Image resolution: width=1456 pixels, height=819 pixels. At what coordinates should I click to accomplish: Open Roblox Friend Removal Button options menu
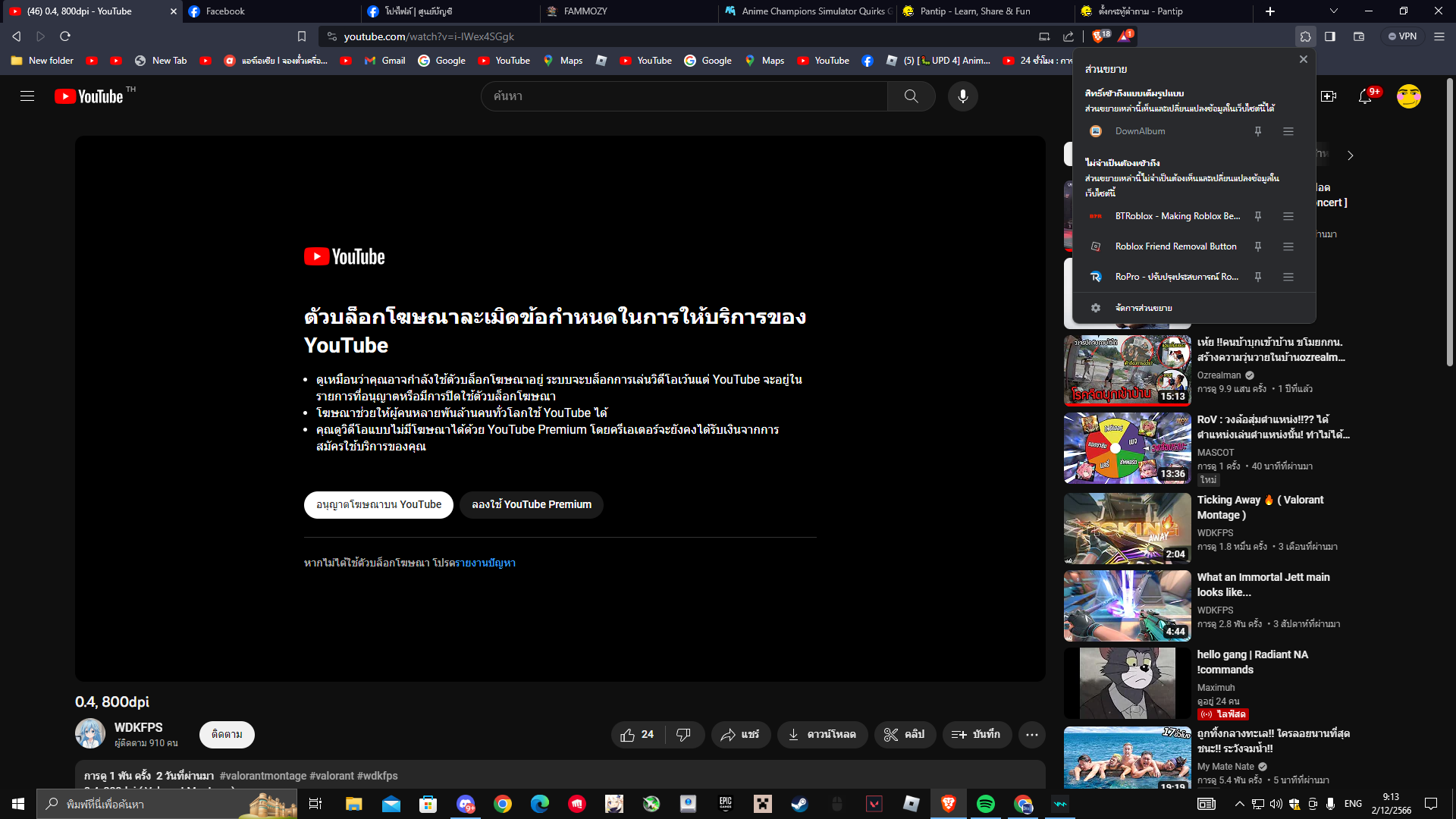(1288, 246)
